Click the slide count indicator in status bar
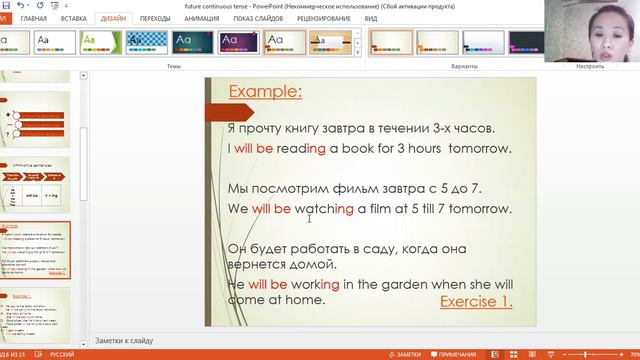 point(13,354)
